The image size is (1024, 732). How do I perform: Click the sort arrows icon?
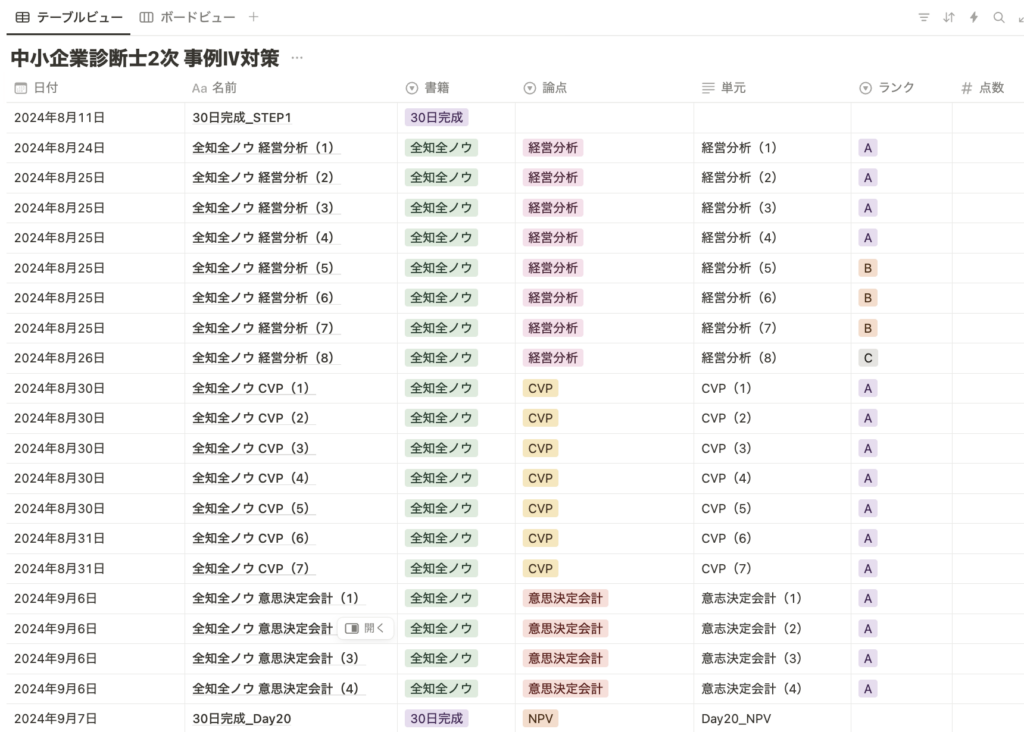(949, 18)
